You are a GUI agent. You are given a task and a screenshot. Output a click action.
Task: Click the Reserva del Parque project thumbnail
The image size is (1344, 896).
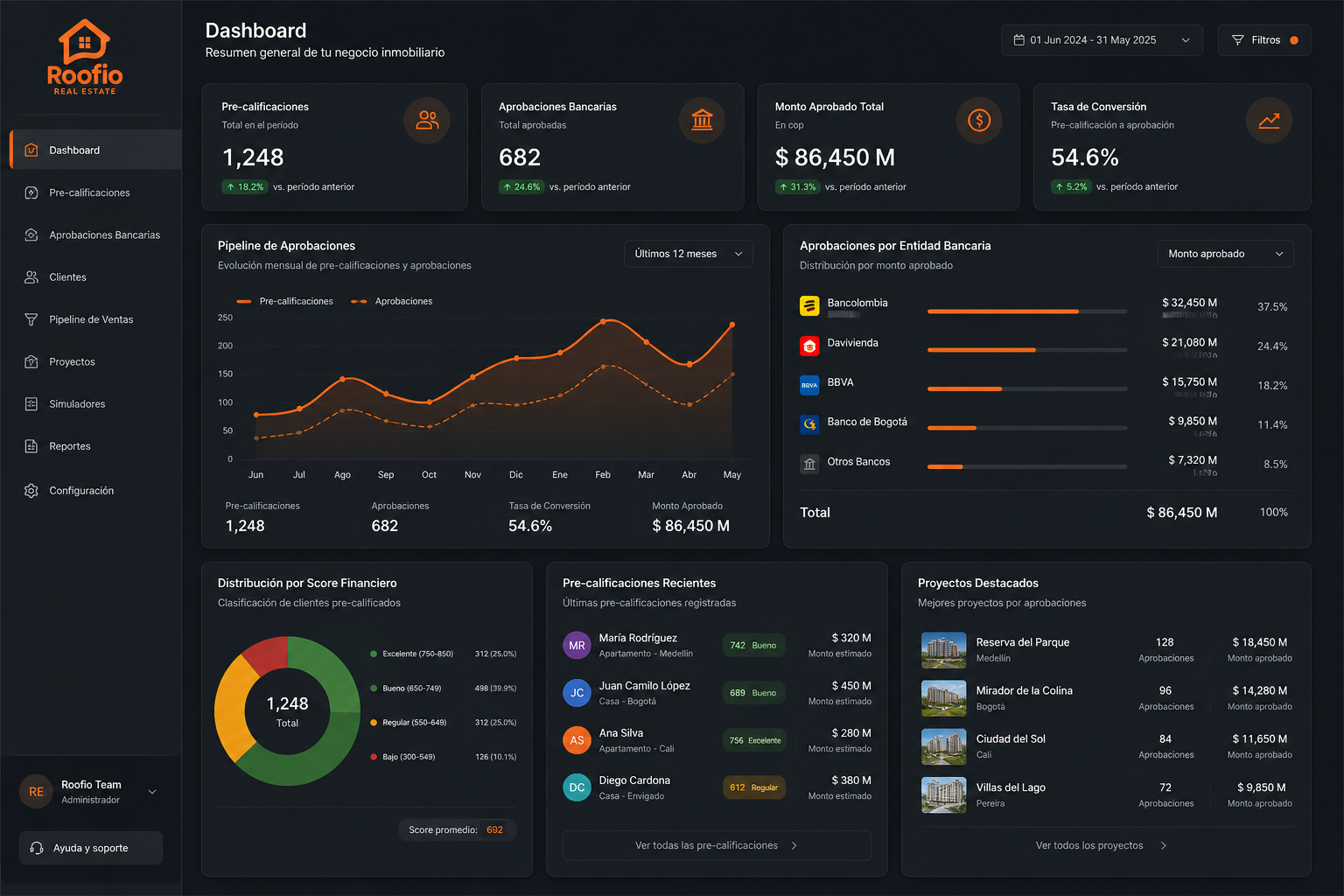[944, 650]
